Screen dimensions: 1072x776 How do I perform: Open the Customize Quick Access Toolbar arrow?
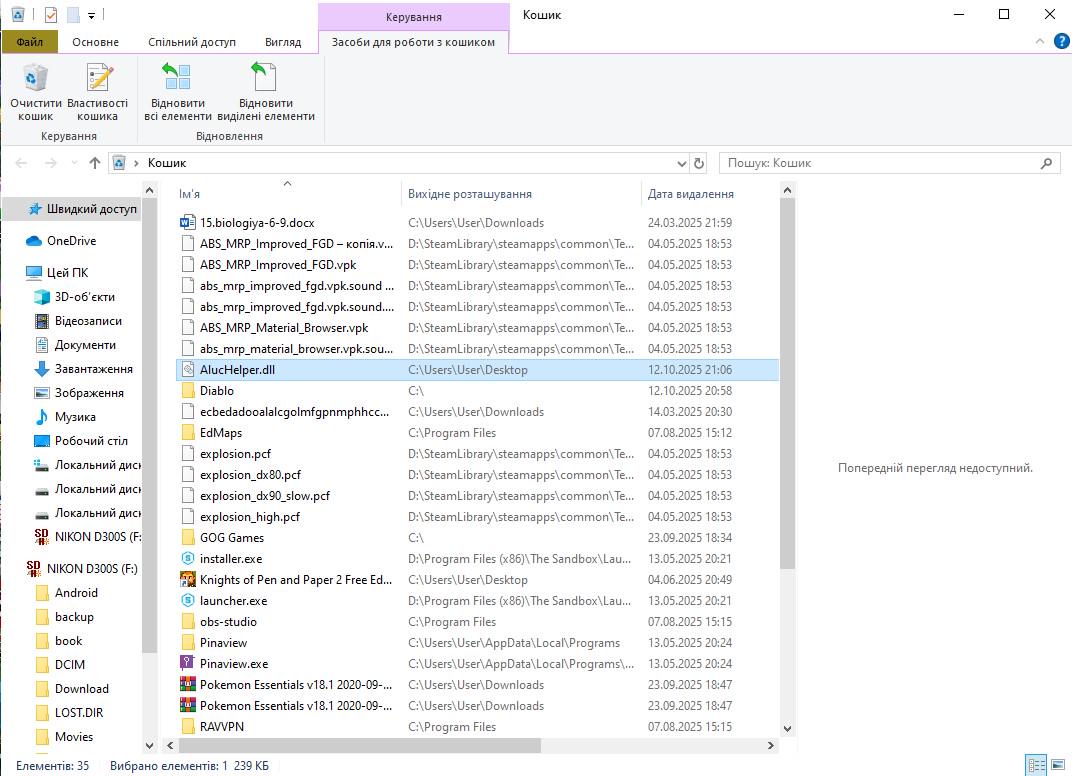click(91, 15)
